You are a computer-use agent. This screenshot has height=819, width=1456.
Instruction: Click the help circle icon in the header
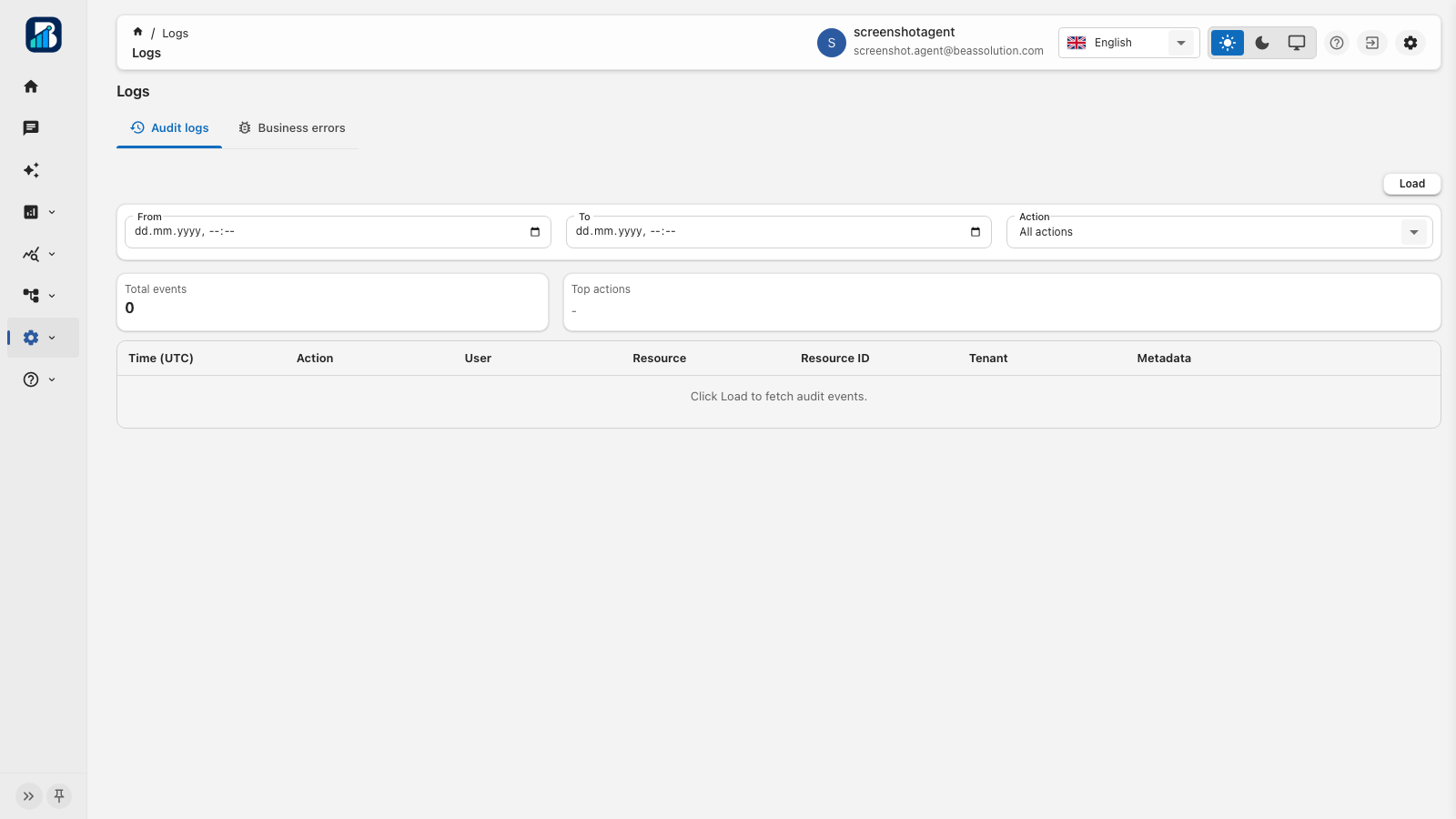pos(1337,43)
